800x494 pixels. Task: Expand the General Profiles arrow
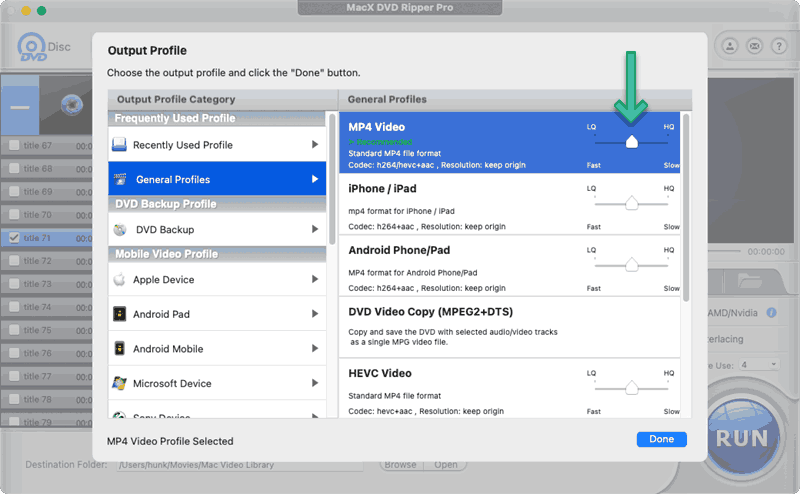315,179
